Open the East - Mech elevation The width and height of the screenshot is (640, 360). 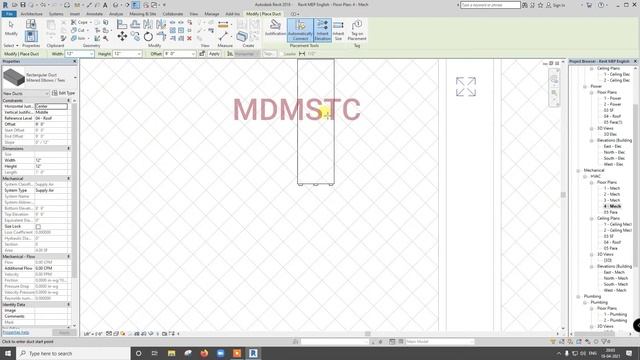[614, 272]
